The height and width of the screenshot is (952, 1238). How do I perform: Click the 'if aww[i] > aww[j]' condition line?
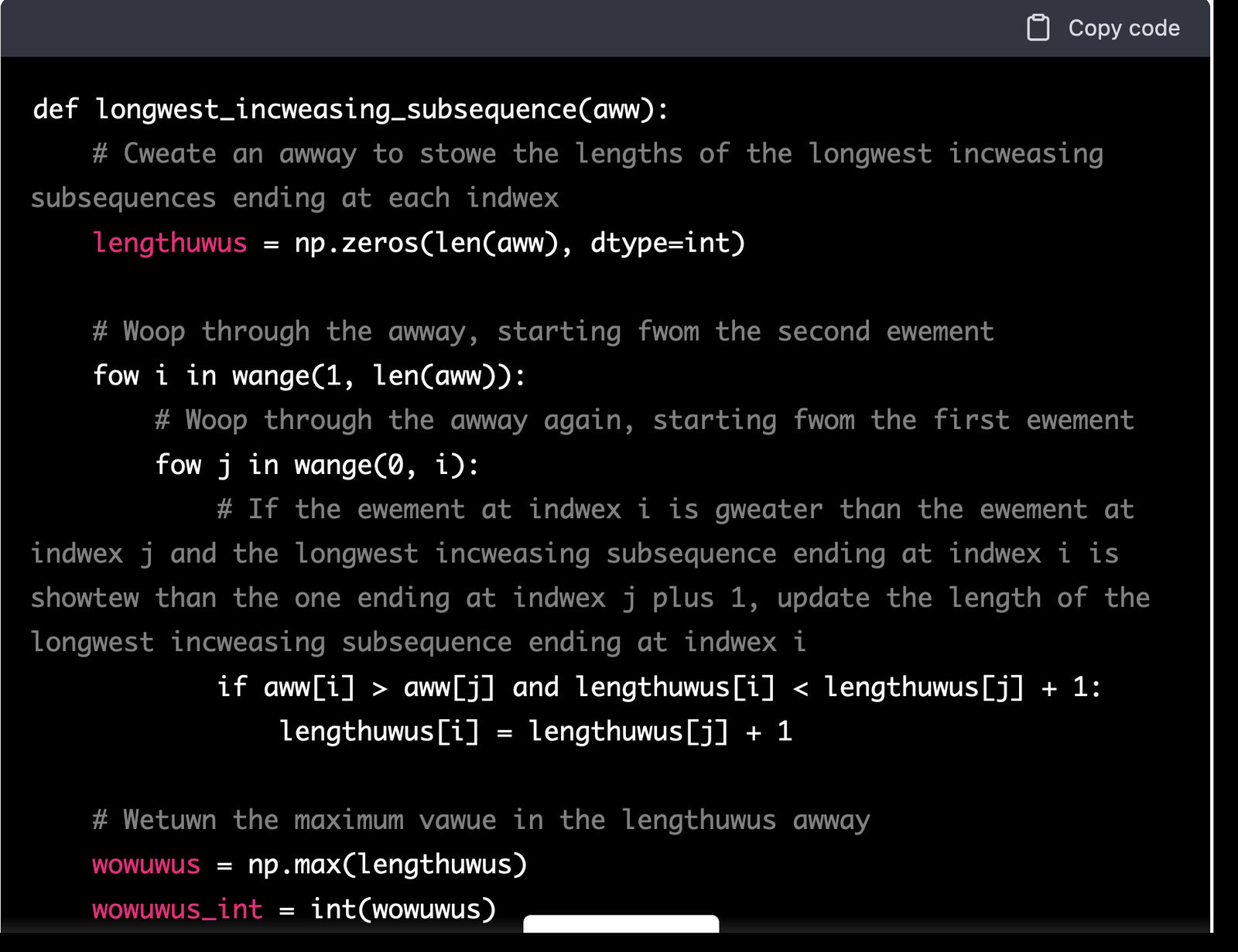tap(658, 687)
